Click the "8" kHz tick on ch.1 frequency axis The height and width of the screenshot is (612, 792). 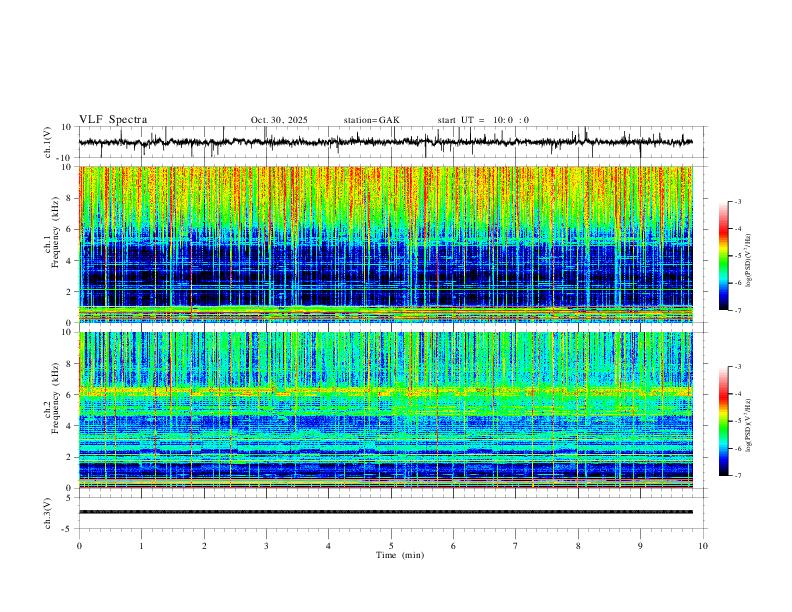click(x=70, y=198)
